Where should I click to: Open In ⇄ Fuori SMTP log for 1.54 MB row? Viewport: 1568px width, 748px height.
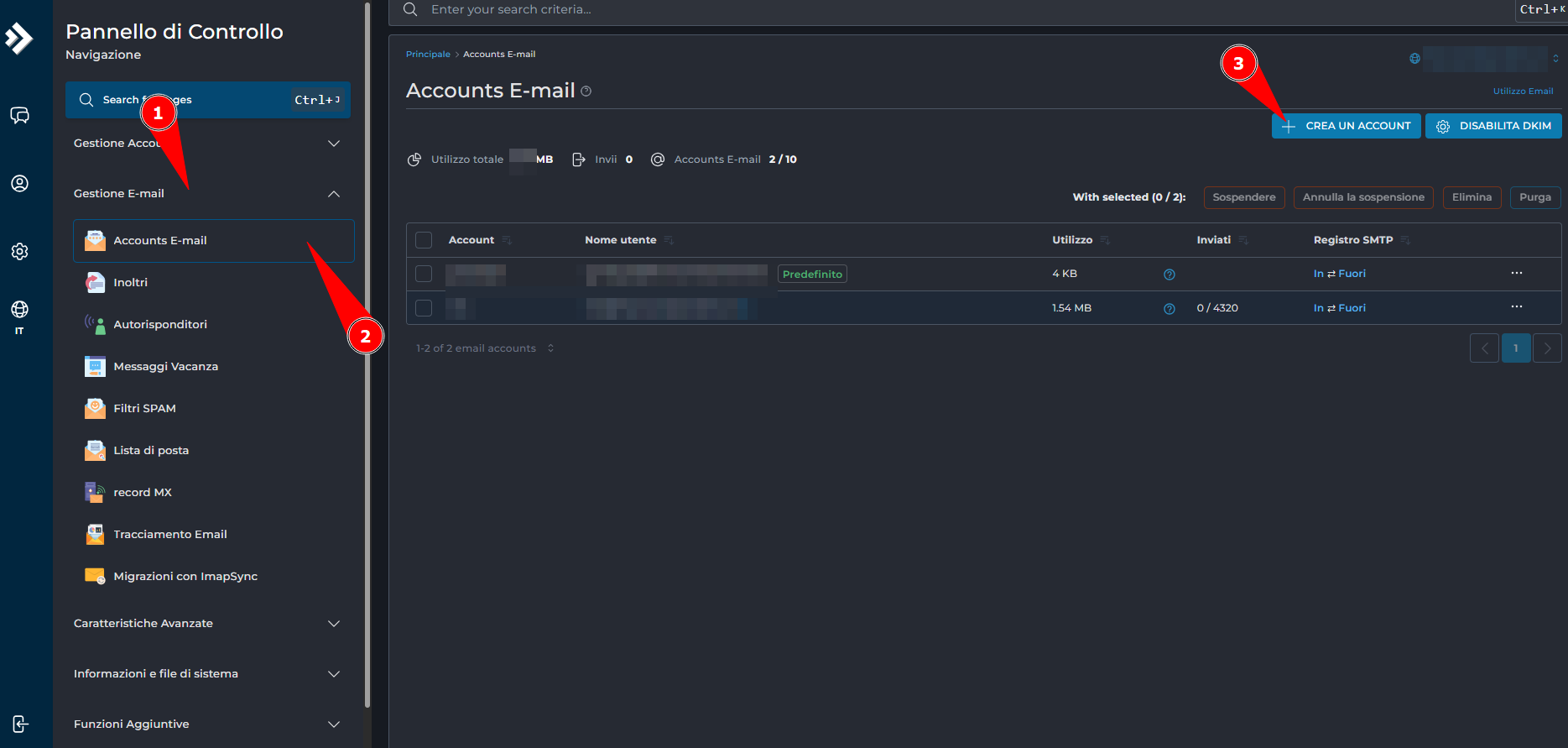pyautogui.click(x=1339, y=308)
